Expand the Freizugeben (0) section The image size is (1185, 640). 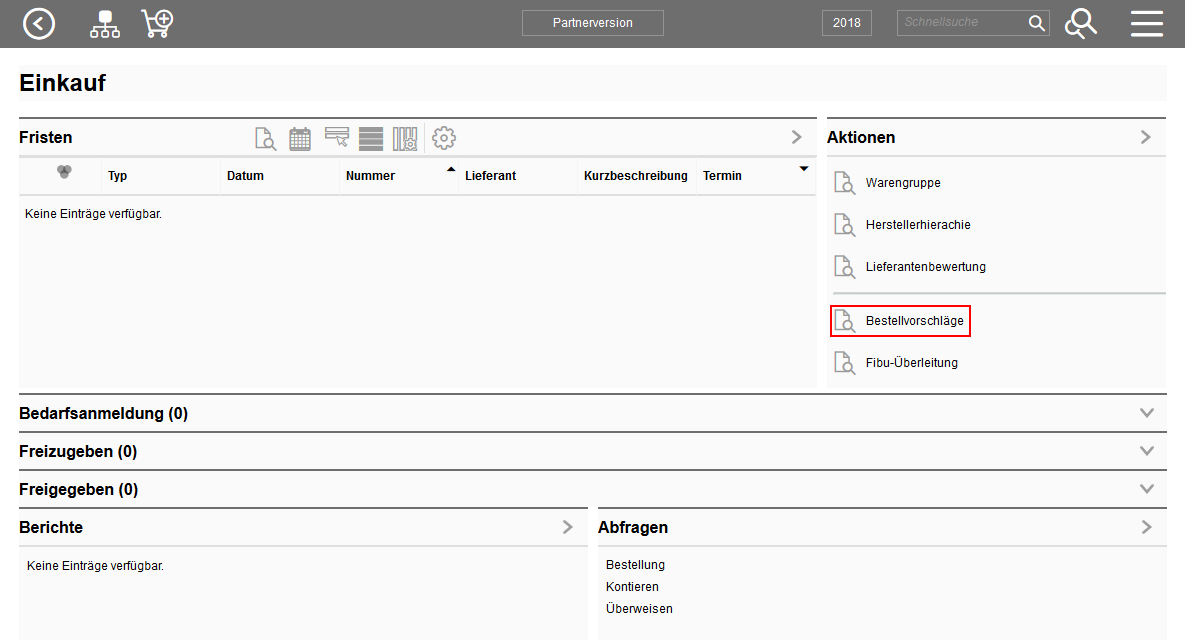coord(1146,451)
